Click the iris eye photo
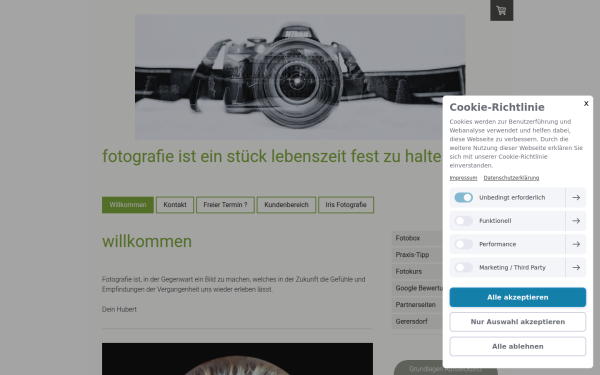This screenshot has width=600, height=375. 237,359
